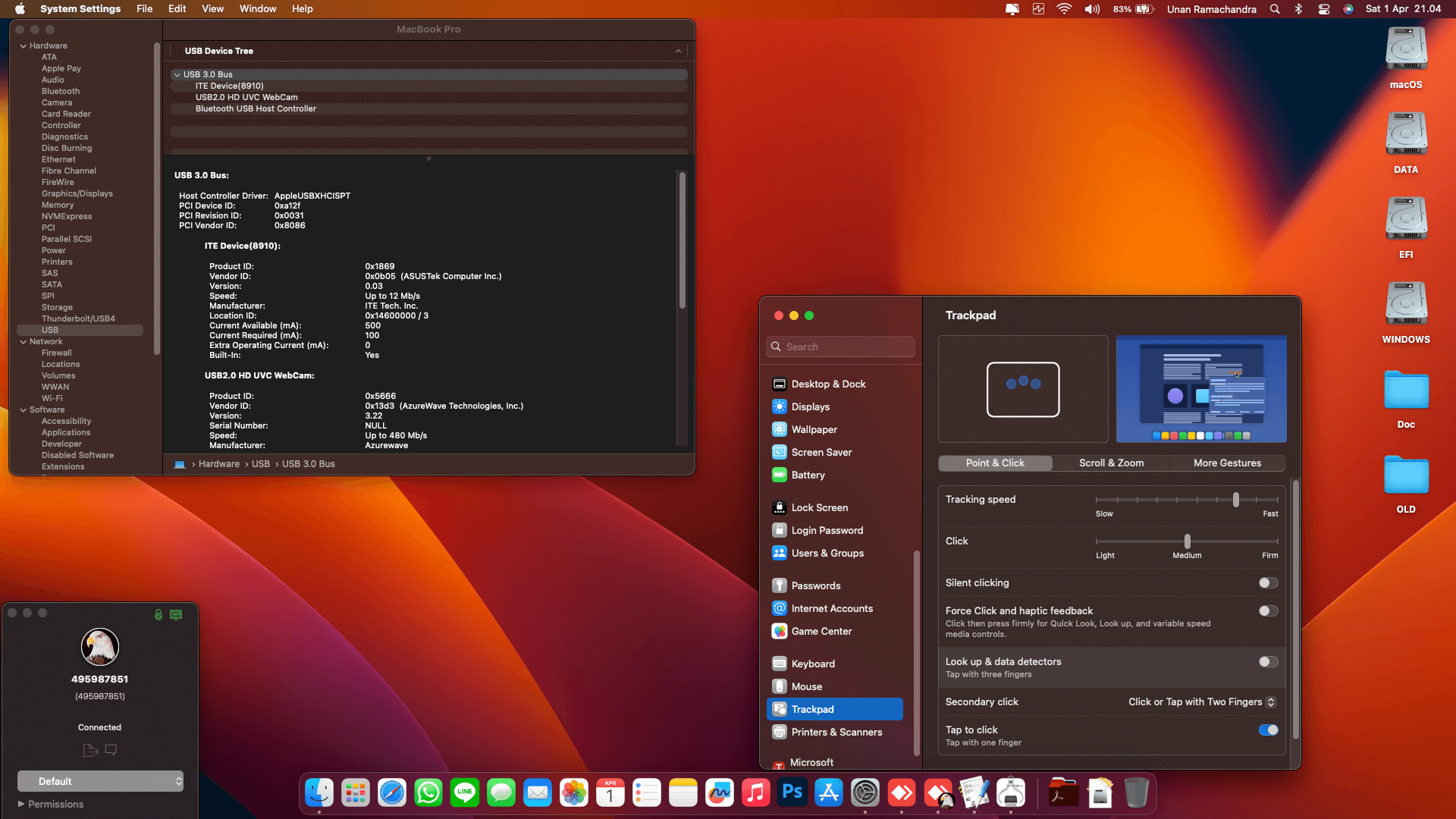Click the Bluetooth status icon in menu bar
This screenshot has height=819, width=1456.
point(1298,9)
